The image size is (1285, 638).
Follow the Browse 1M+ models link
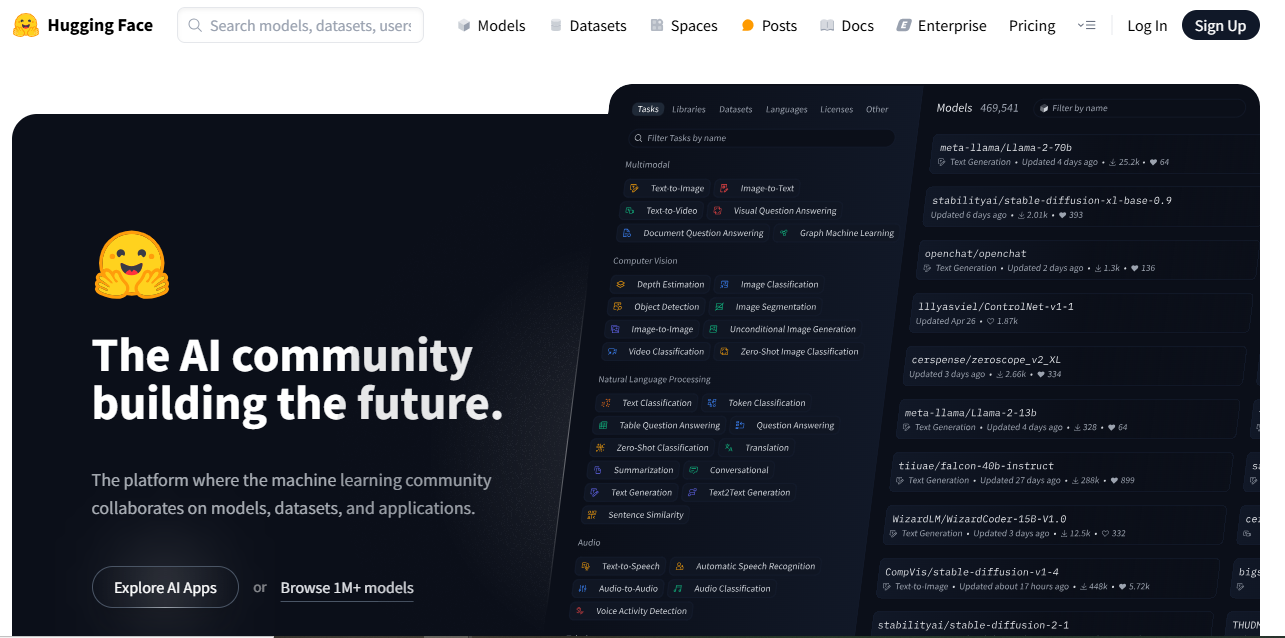click(347, 588)
